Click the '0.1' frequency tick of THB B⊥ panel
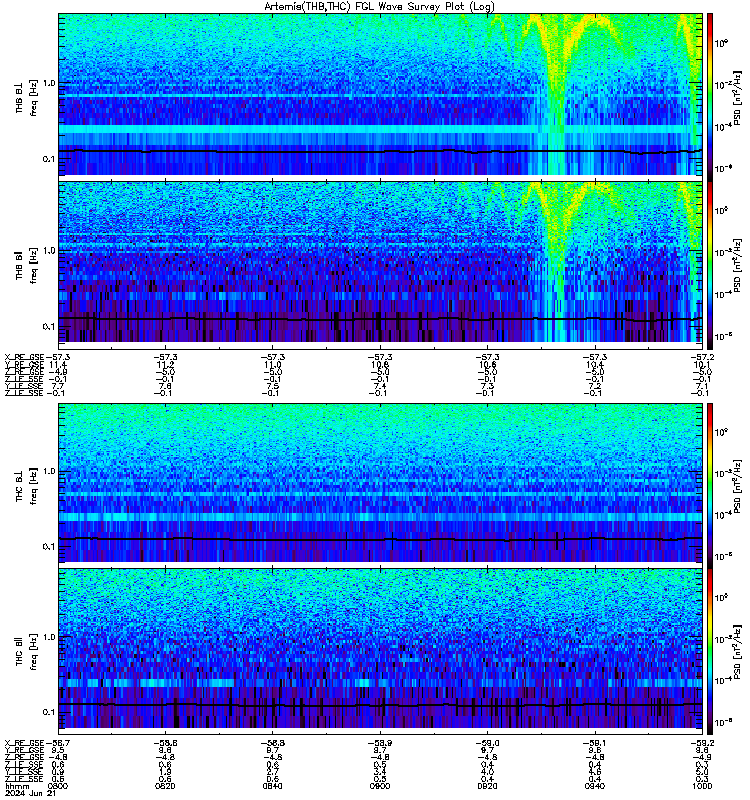Screen dimensions: 750x800 click(x=49, y=159)
